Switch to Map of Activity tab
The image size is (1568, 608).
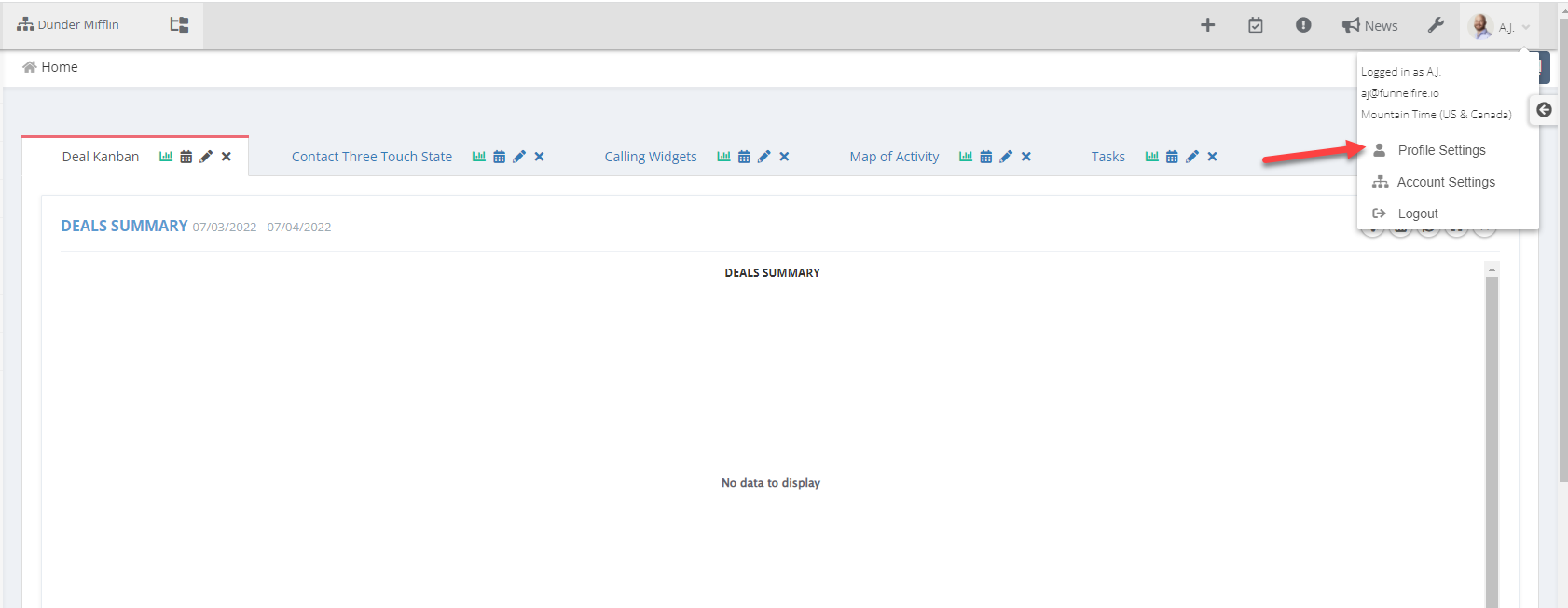[x=895, y=157]
